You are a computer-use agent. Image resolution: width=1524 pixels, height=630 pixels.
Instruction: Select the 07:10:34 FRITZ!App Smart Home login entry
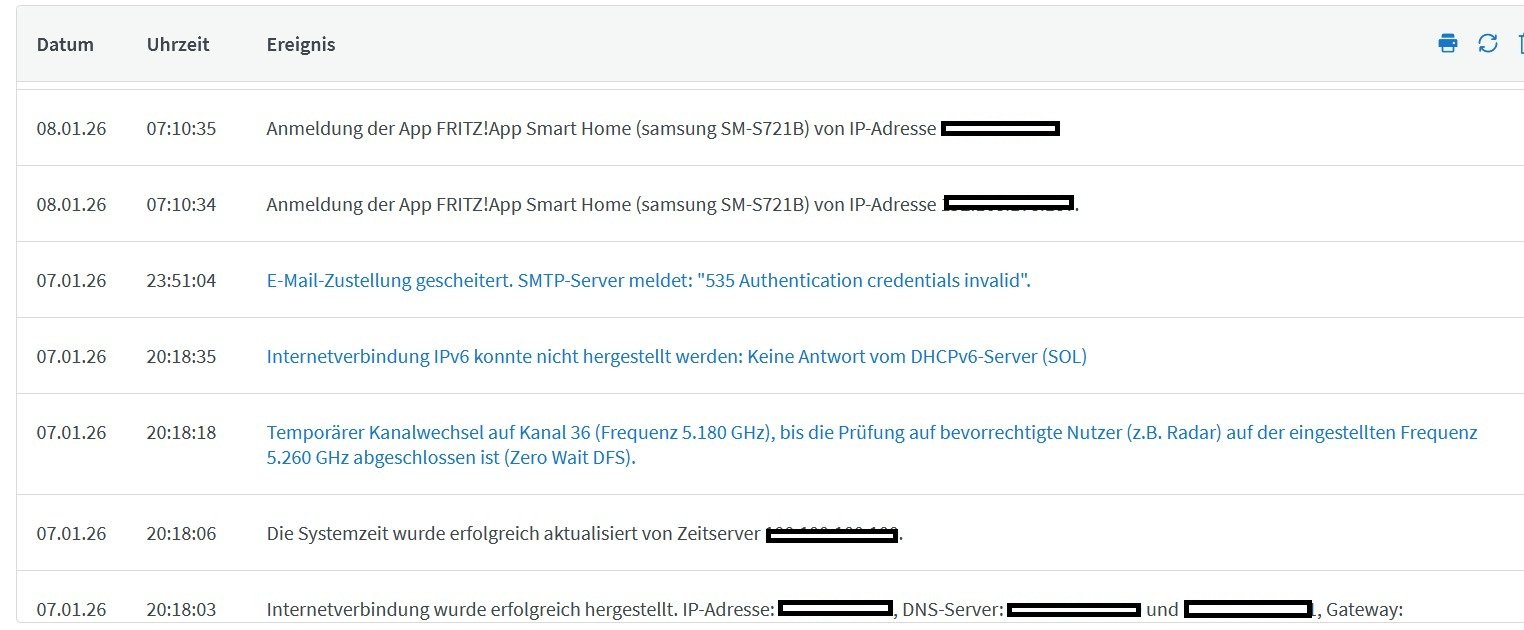click(770, 204)
